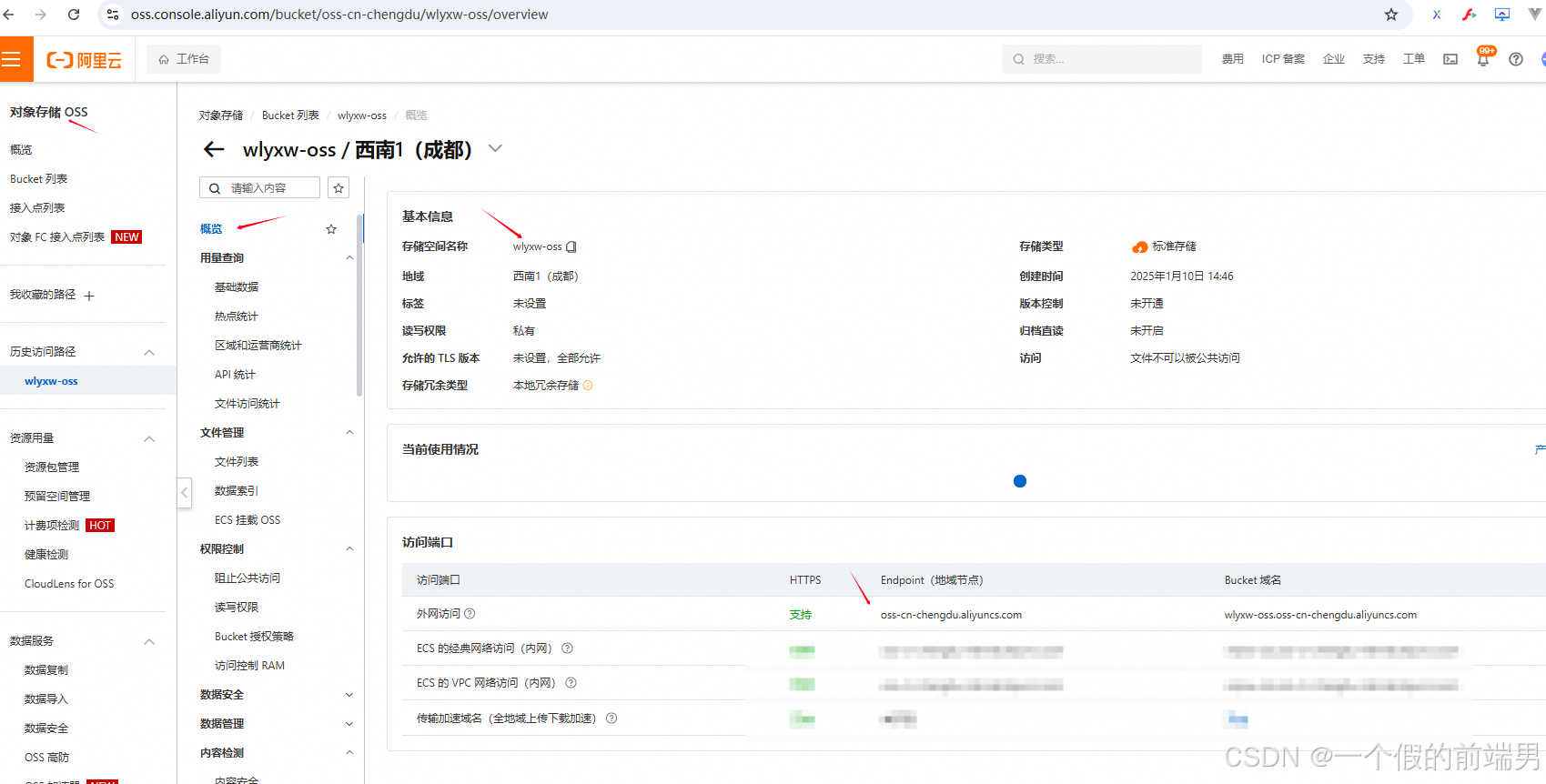Open the site info icon in the address bar
Screen dimensions: 1546x784
pos(113,15)
